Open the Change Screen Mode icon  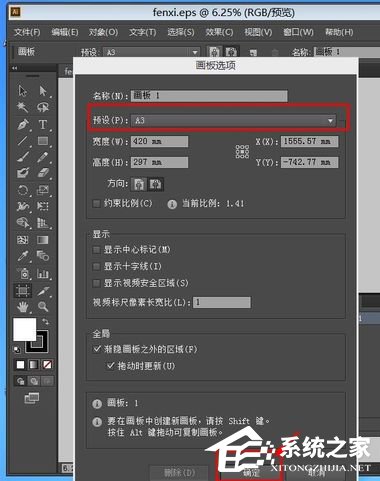pyautogui.click(x=32, y=398)
